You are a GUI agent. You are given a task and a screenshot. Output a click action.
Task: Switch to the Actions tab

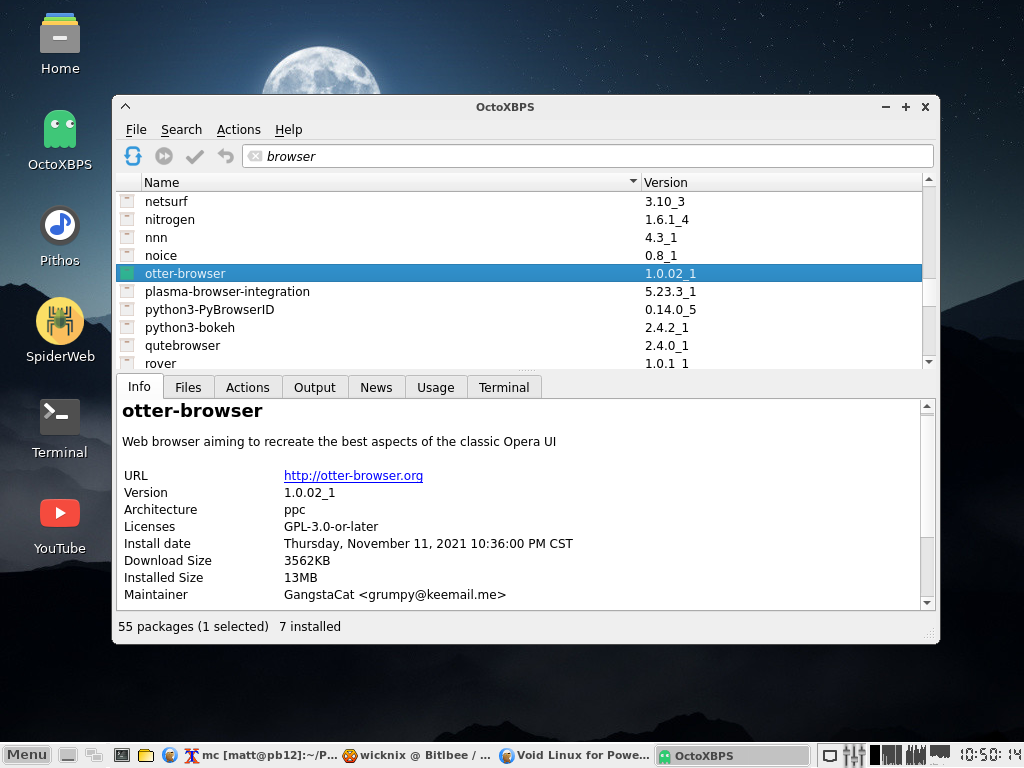coord(248,387)
